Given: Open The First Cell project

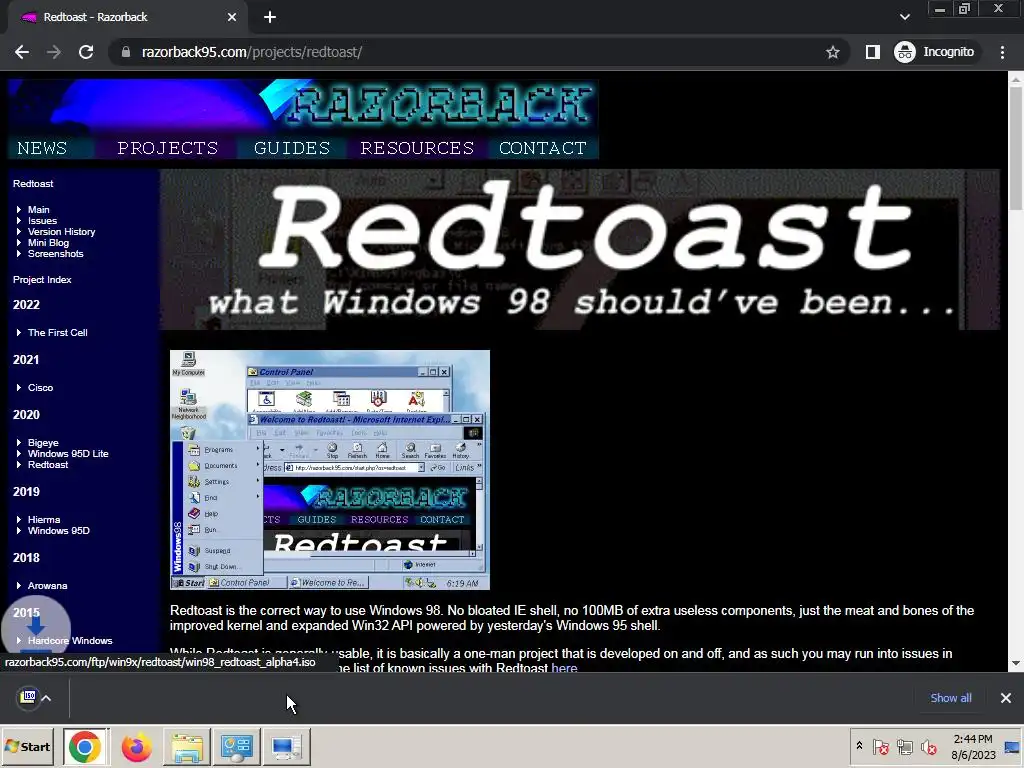Looking at the screenshot, I should 57,332.
